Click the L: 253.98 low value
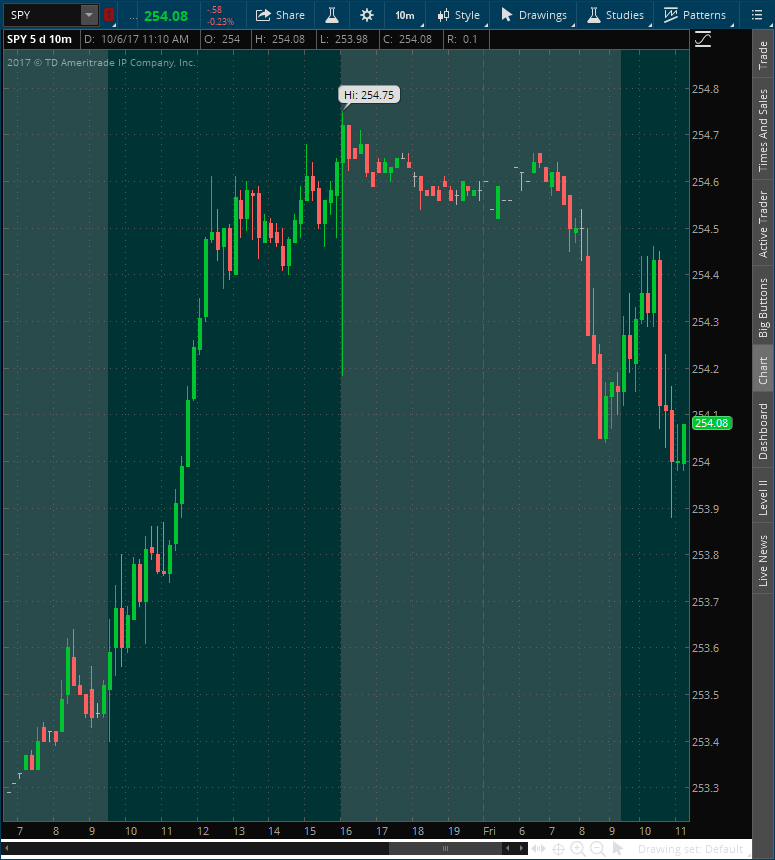The image size is (775, 860). click(x=344, y=39)
